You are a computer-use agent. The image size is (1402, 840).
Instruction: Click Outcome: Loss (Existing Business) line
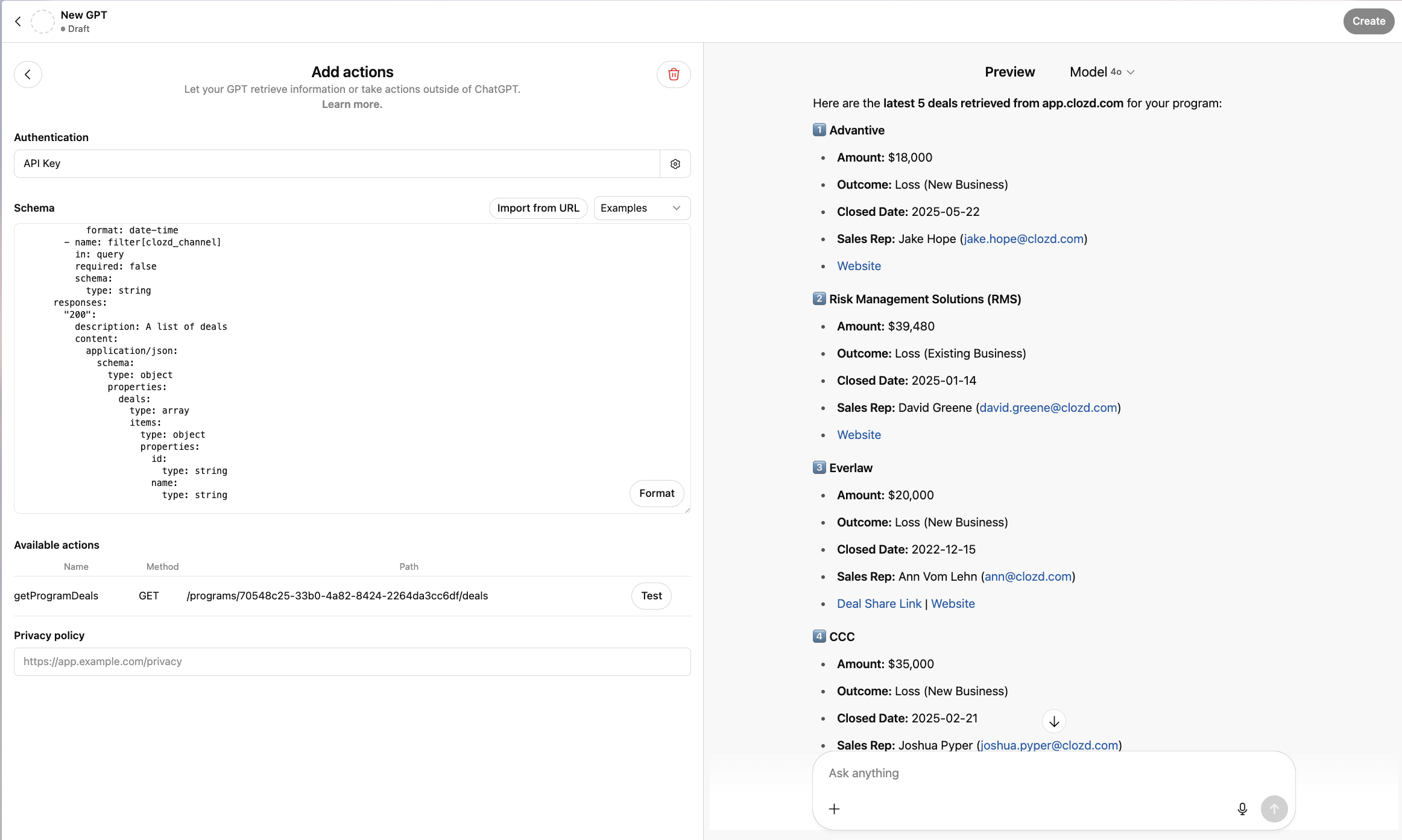(932, 354)
